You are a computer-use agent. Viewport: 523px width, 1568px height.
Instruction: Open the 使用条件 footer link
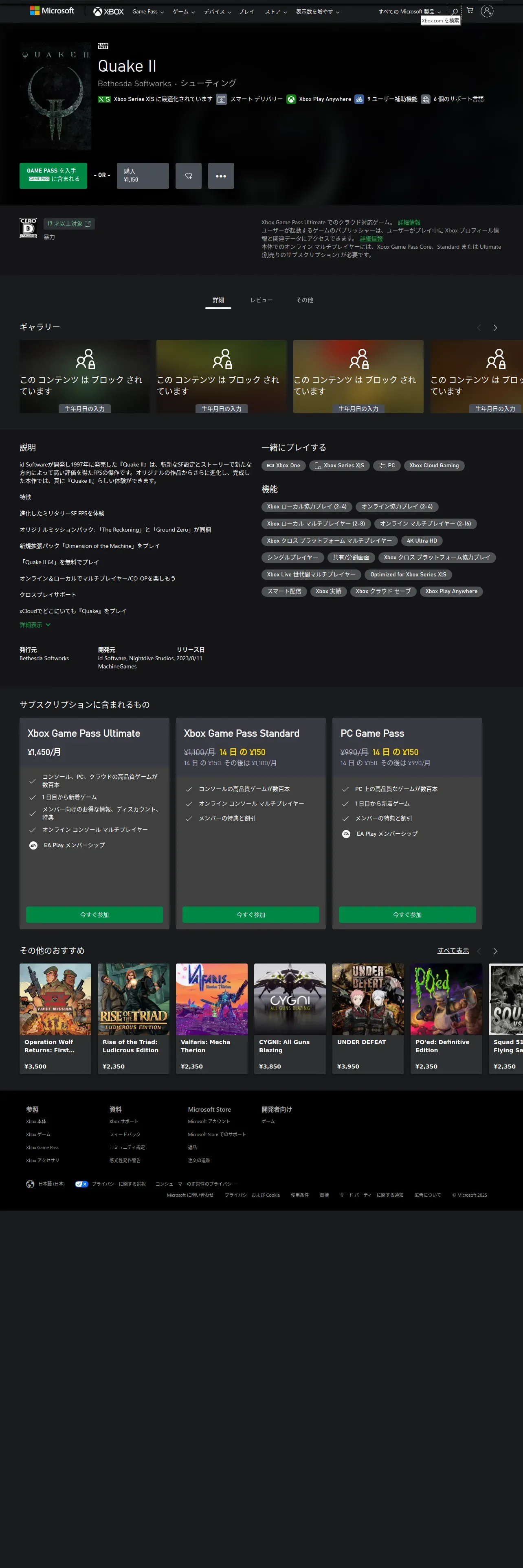point(299,1195)
